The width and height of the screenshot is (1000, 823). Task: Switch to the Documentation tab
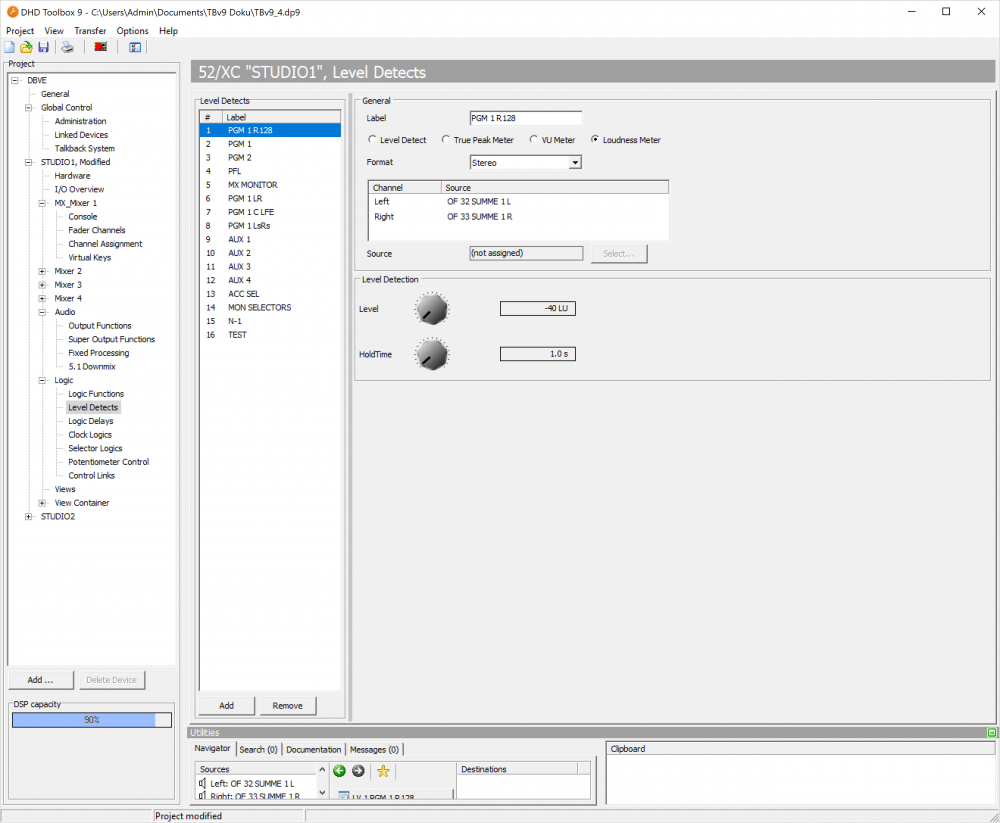click(313, 749)
